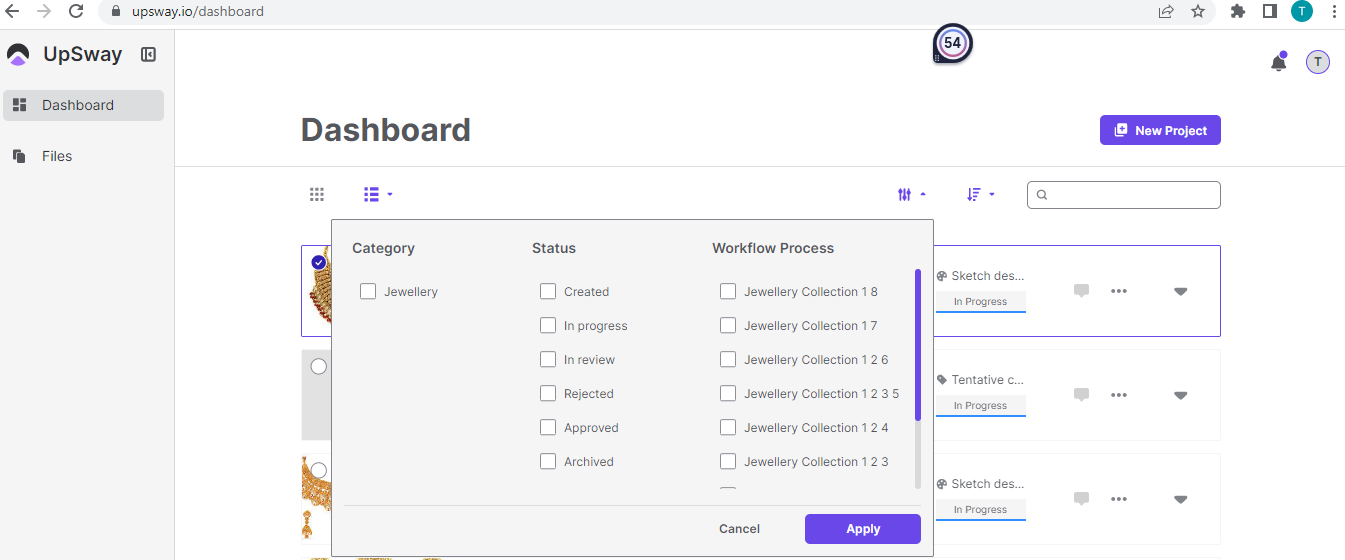The width and height of the screenshot is (1345, 560).
Task: Switch to grid view icon
Action: [317, 195]
